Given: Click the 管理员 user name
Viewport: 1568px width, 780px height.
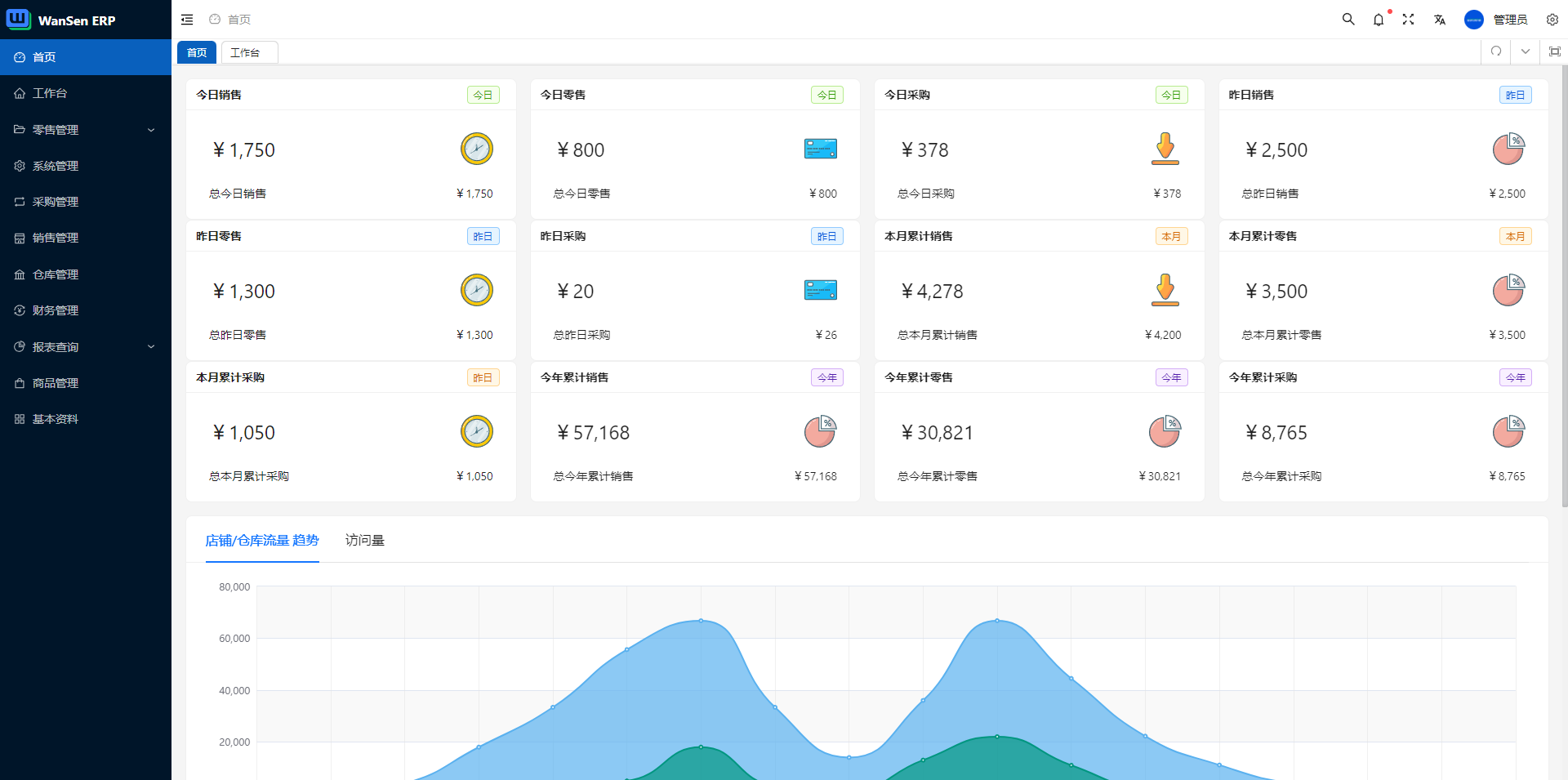Looking at the screenshot, I should [1510, 20].
